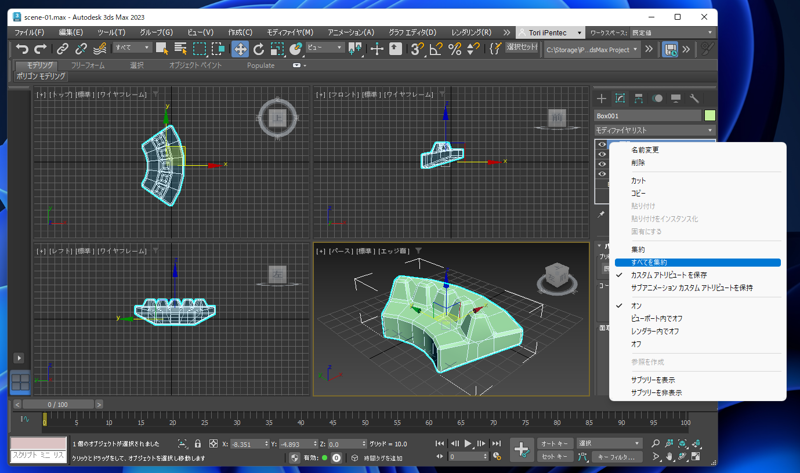Choose すべてを集約 in the context menu
800x473 pixels.
697,262
